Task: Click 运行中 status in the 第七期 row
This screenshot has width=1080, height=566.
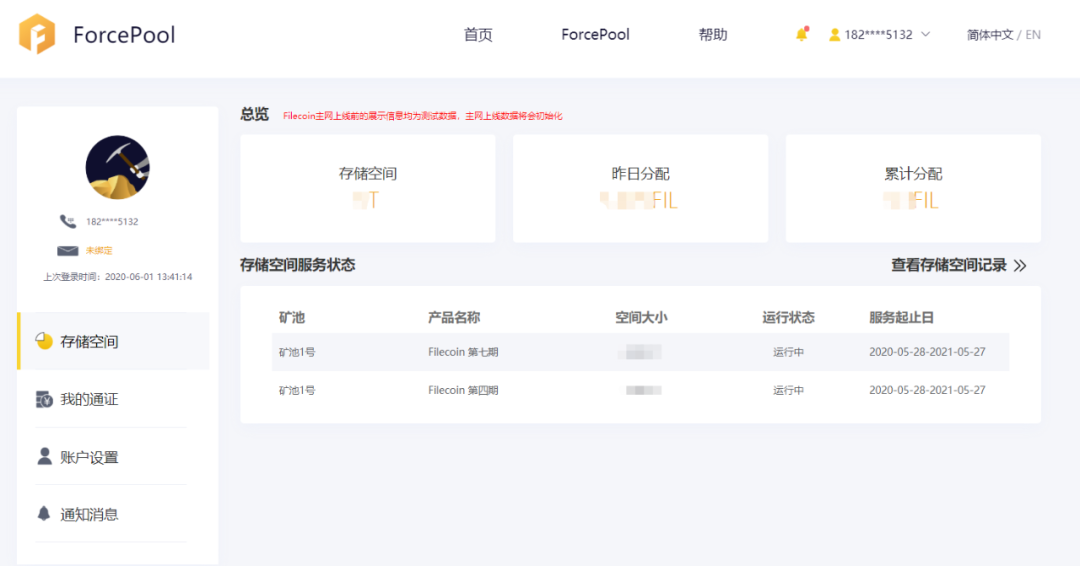Action: pyautogui.click(x=788, y=352)
